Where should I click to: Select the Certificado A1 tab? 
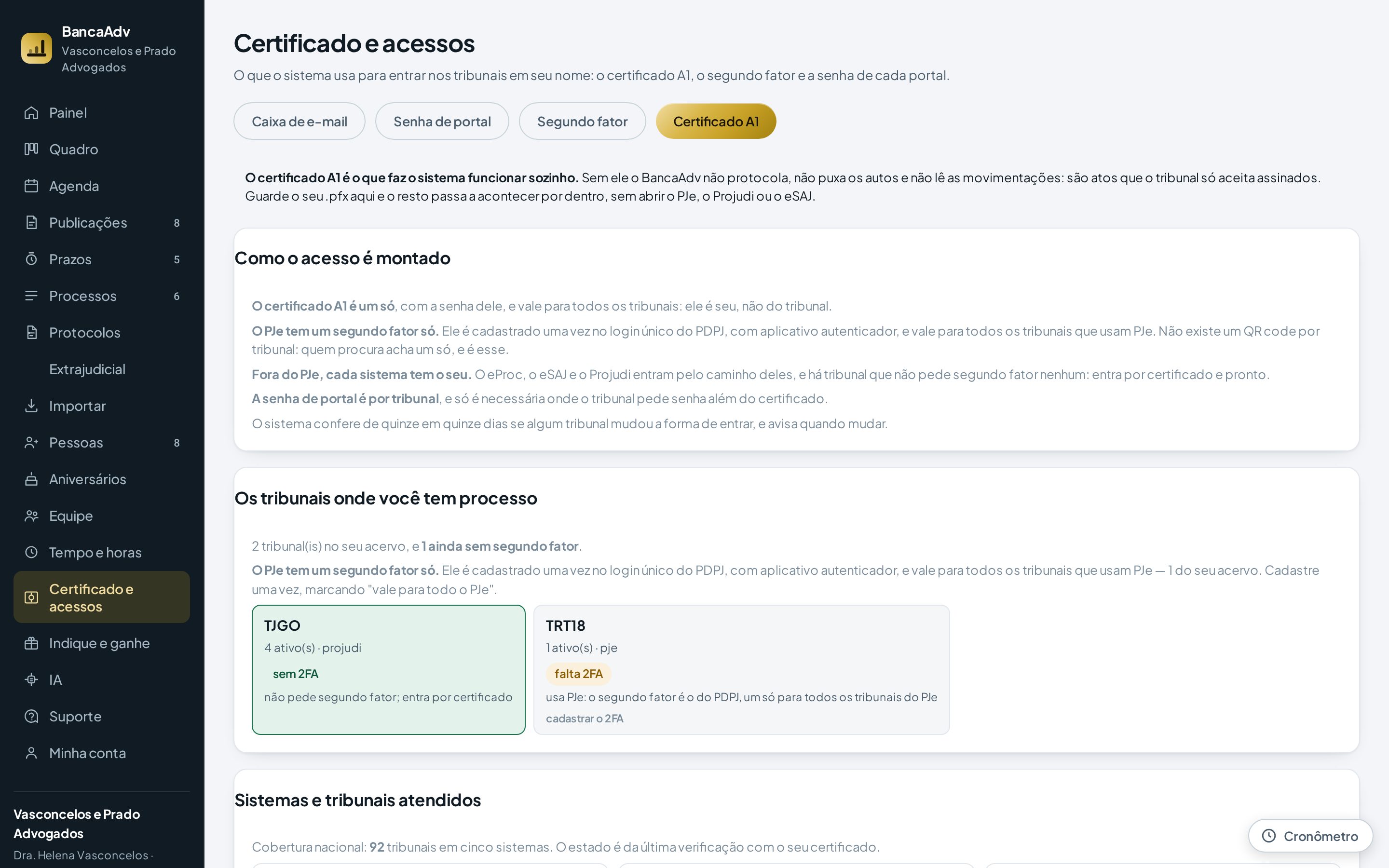(x=716, y=121)
